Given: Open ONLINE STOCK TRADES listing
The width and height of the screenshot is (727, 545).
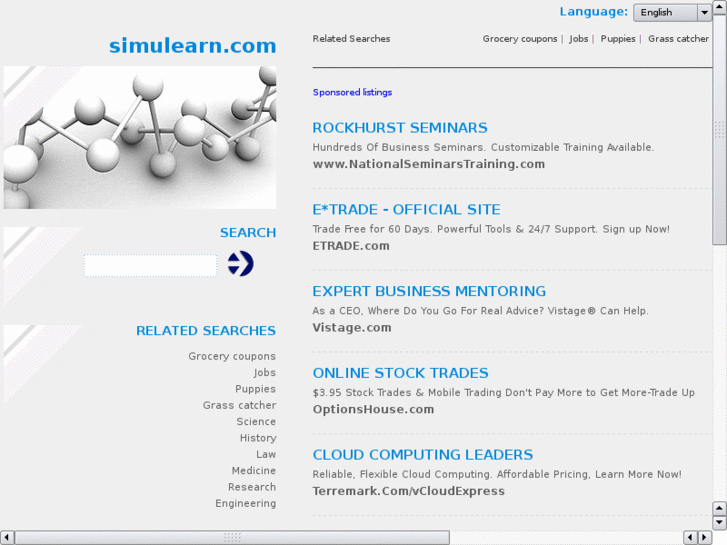Looking at the screenshot, I should pyautogui.click(x=400, y=373).
